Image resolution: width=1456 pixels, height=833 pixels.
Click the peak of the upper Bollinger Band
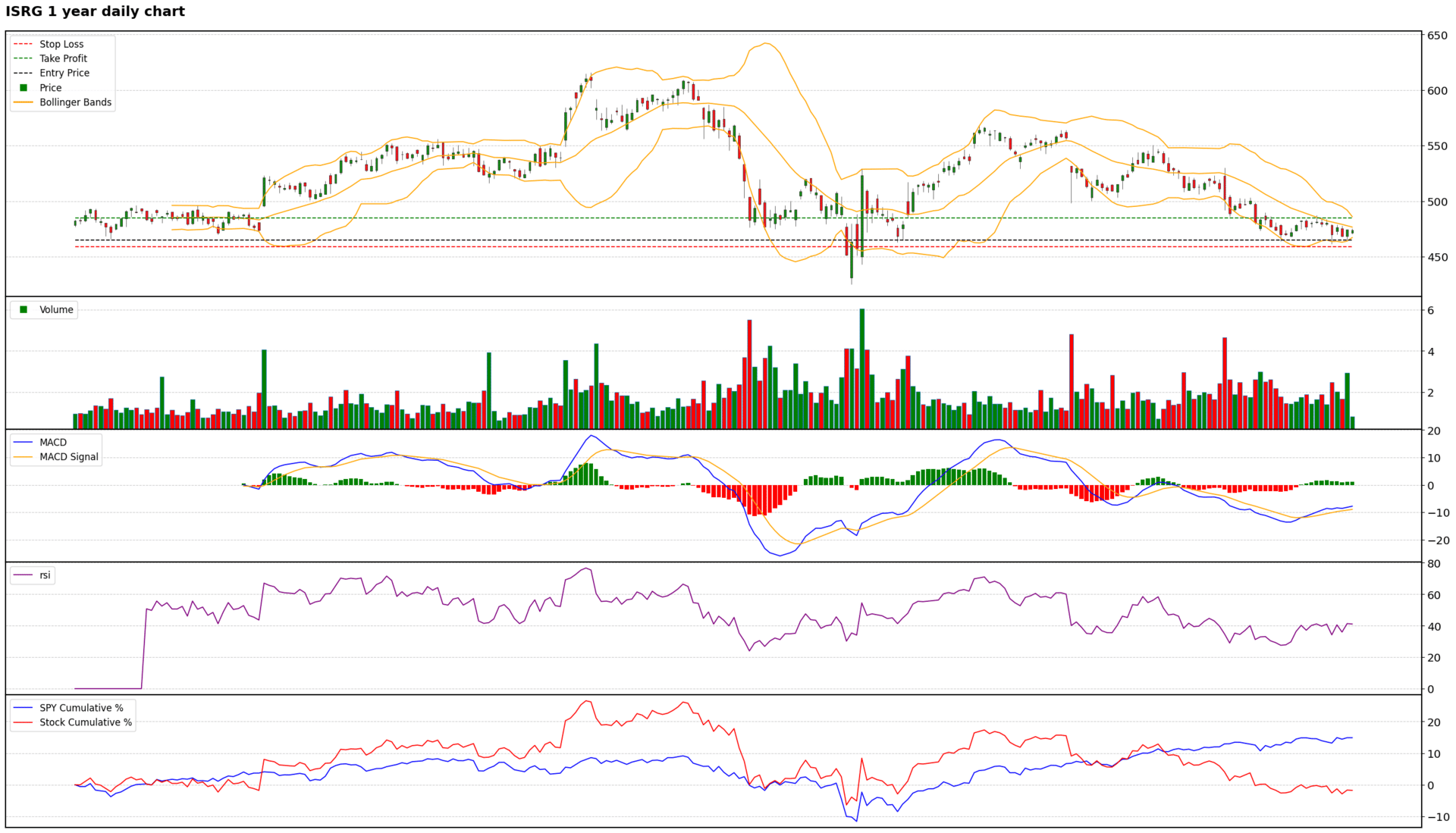pyautogui.click(x=766, y=43)
